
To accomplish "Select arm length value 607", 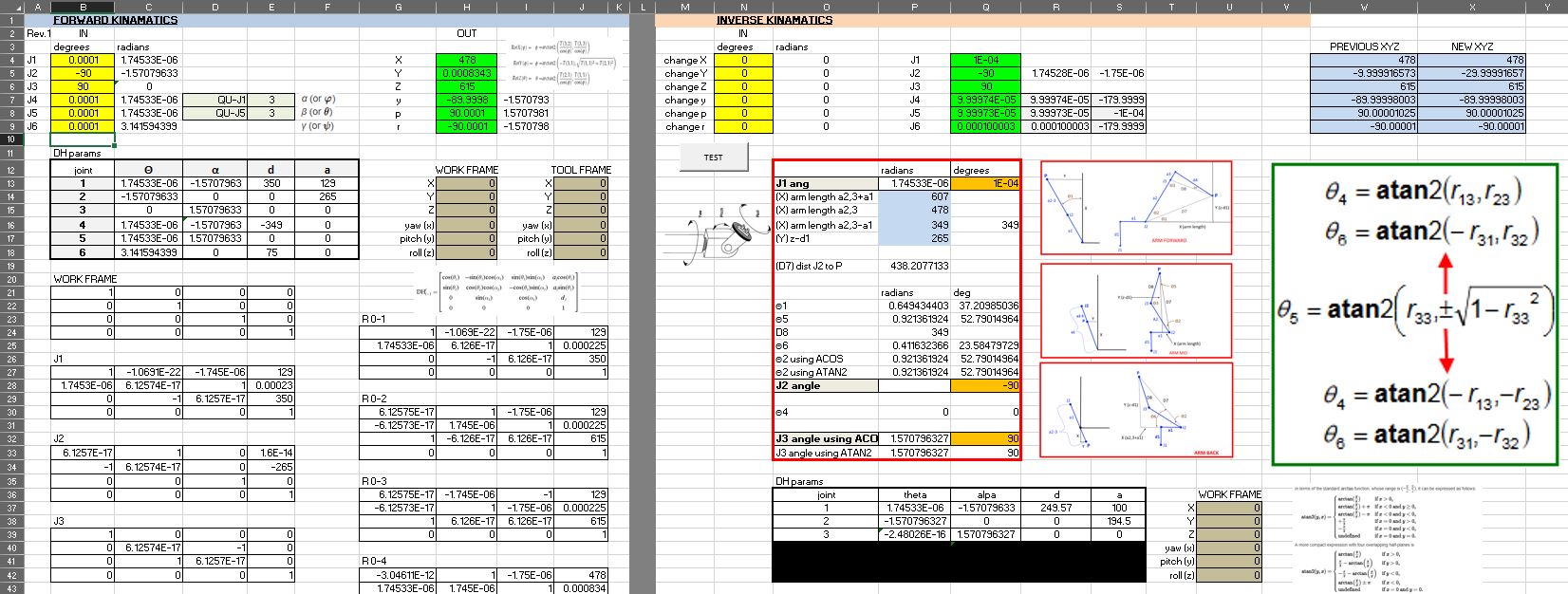I will pos(915,196).
